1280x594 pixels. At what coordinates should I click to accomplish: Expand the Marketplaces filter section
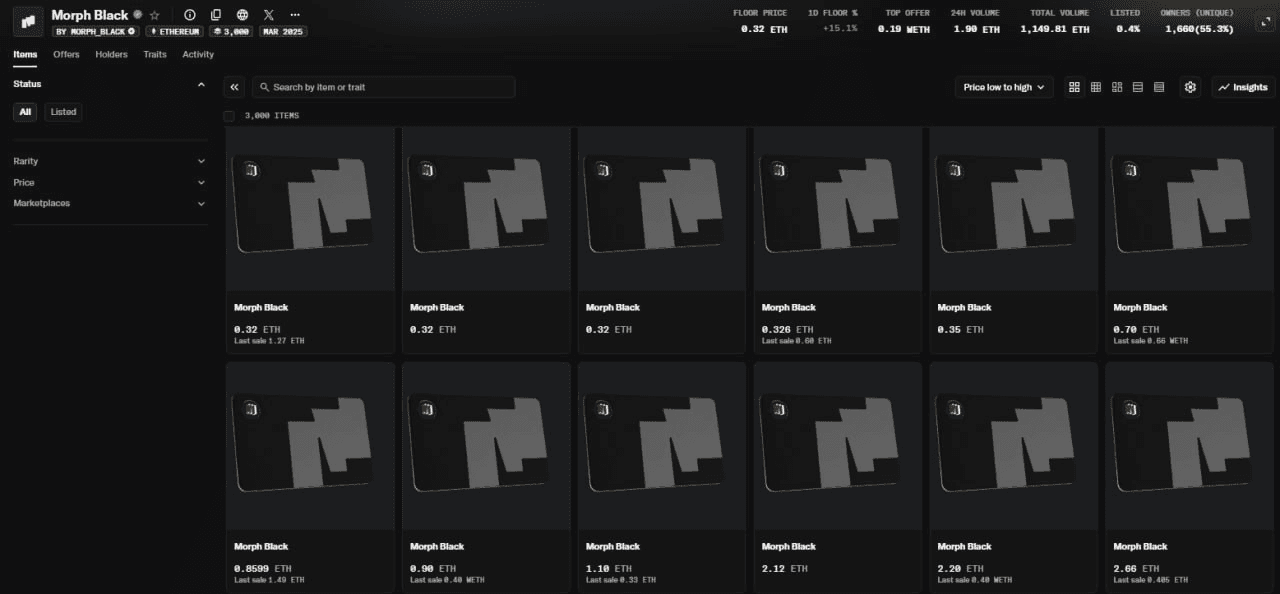click(110, 203)
